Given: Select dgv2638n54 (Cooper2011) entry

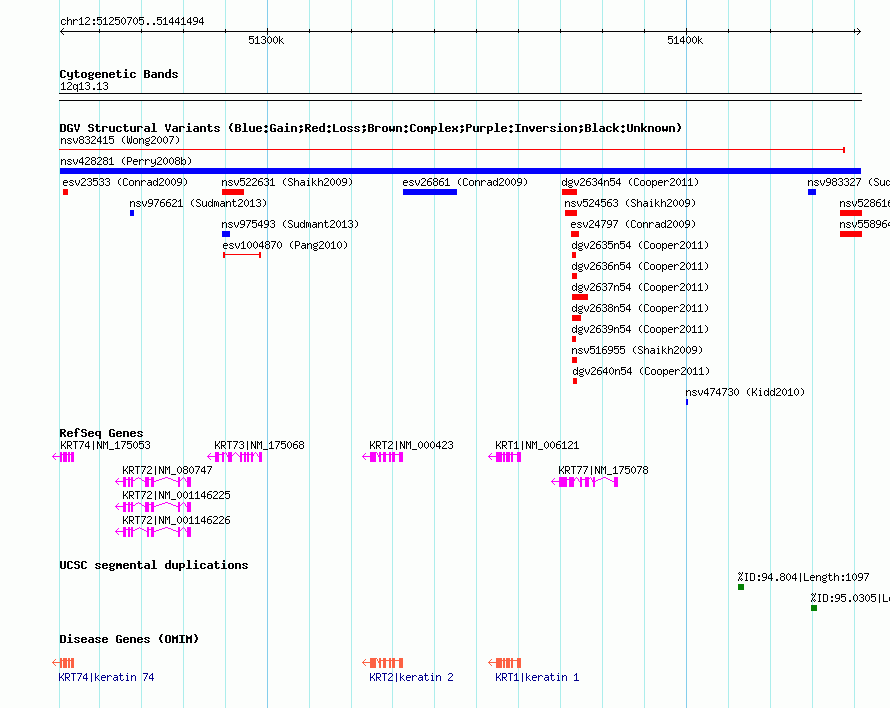Looking at the screenshot, I should (x=640, y=308).
